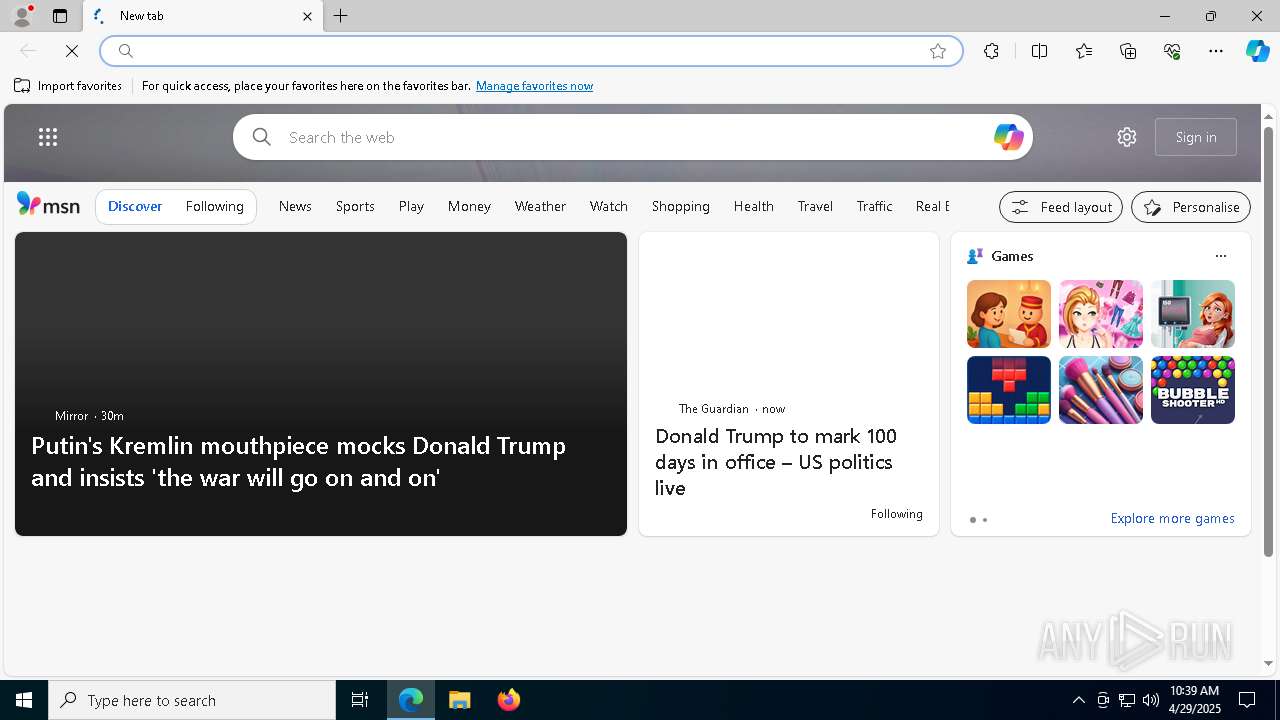Play the hospital doctor game thumbnail
Screen dimensions: 1280x720
pyautogui.click(x=1193, y=314)
